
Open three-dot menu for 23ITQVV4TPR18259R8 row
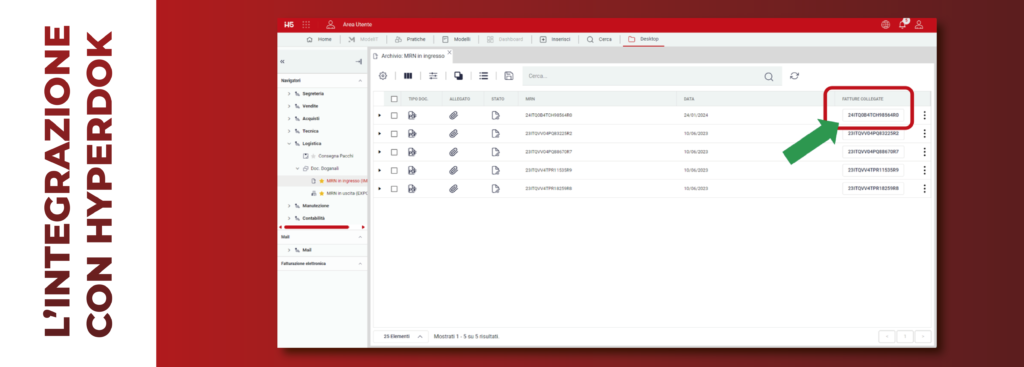(925, 189)
